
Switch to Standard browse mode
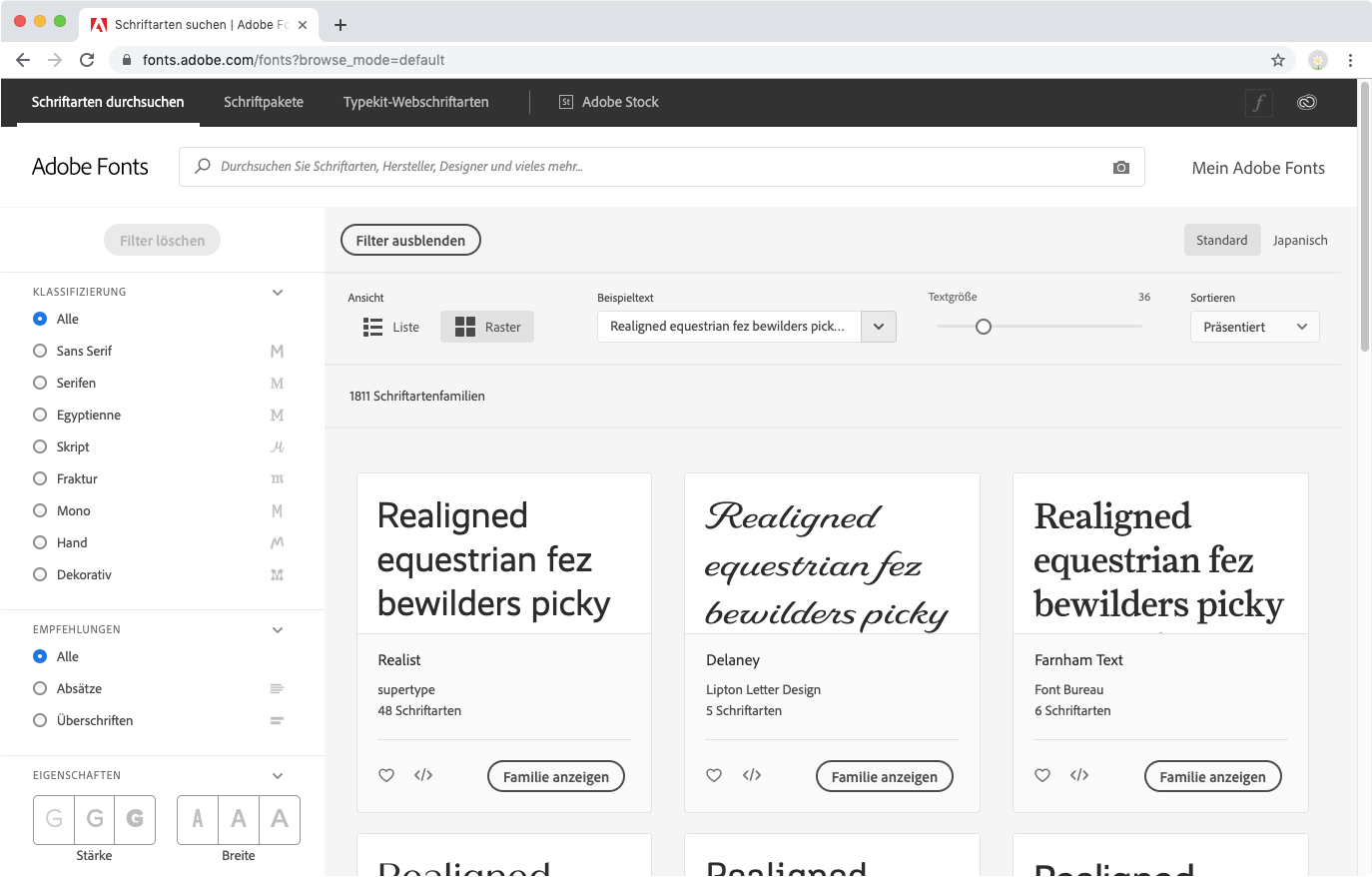click(1222, 240)
